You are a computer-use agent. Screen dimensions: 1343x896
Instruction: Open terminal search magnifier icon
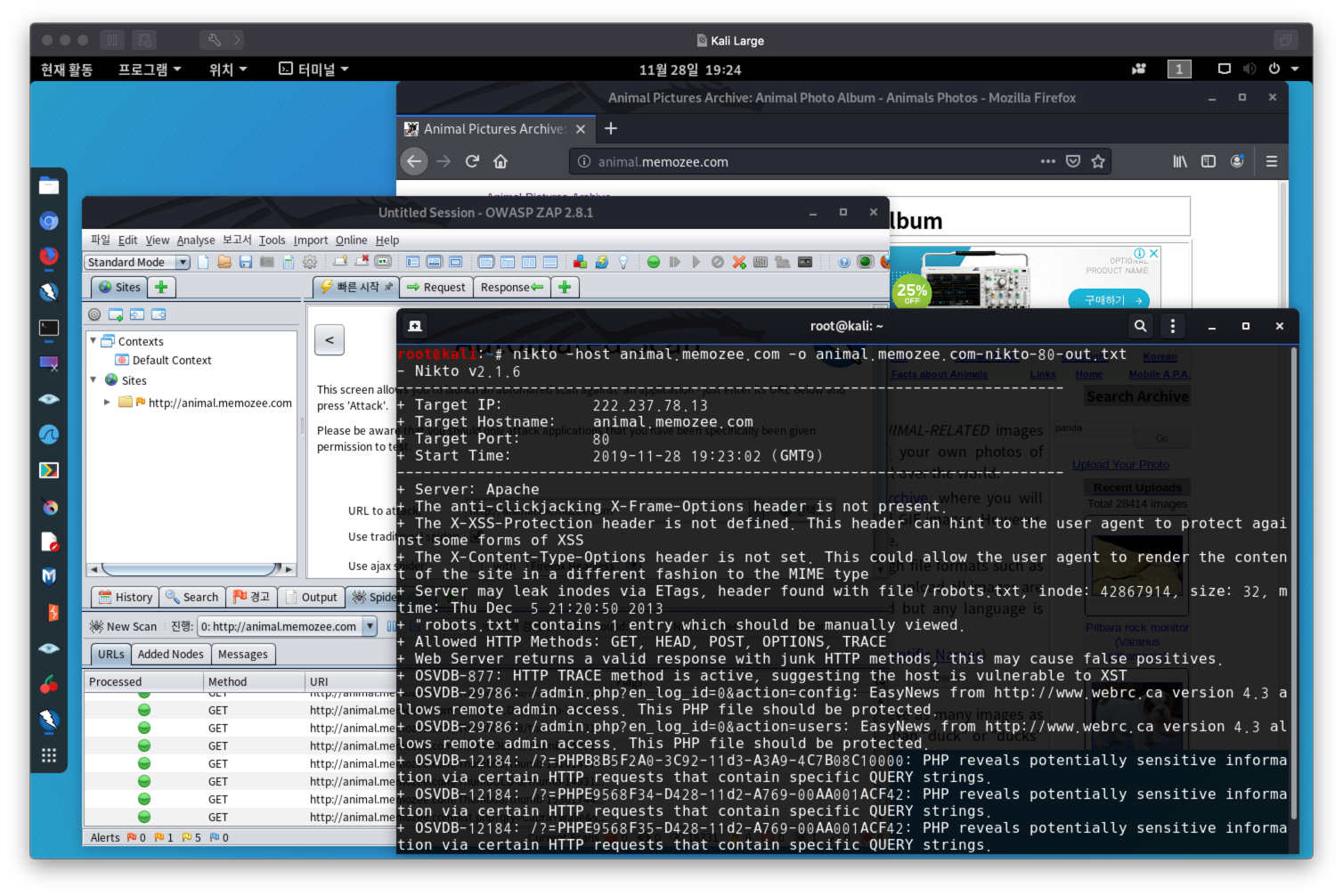(1140, 326)
